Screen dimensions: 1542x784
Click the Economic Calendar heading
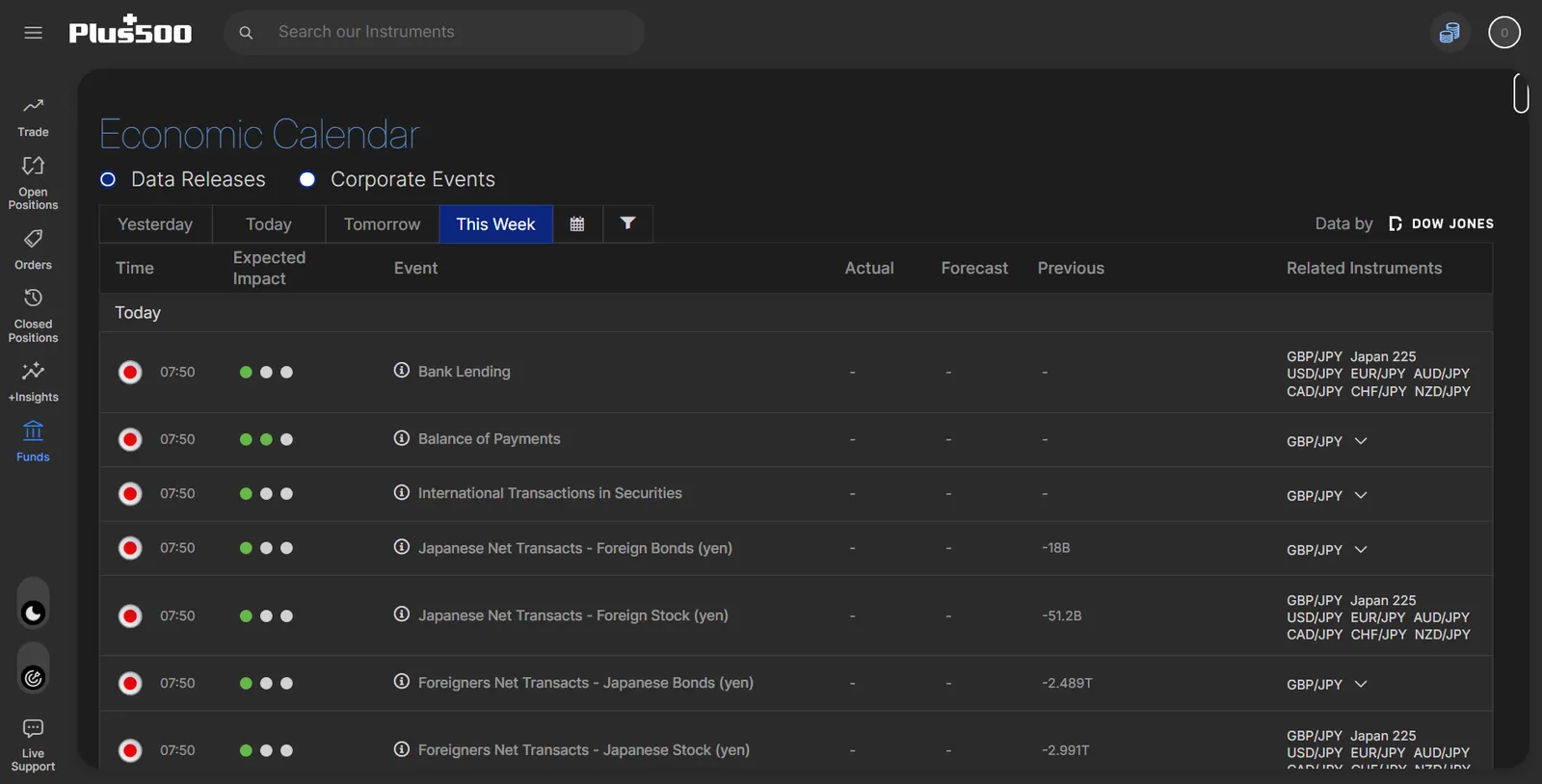(x=260, y=134)
